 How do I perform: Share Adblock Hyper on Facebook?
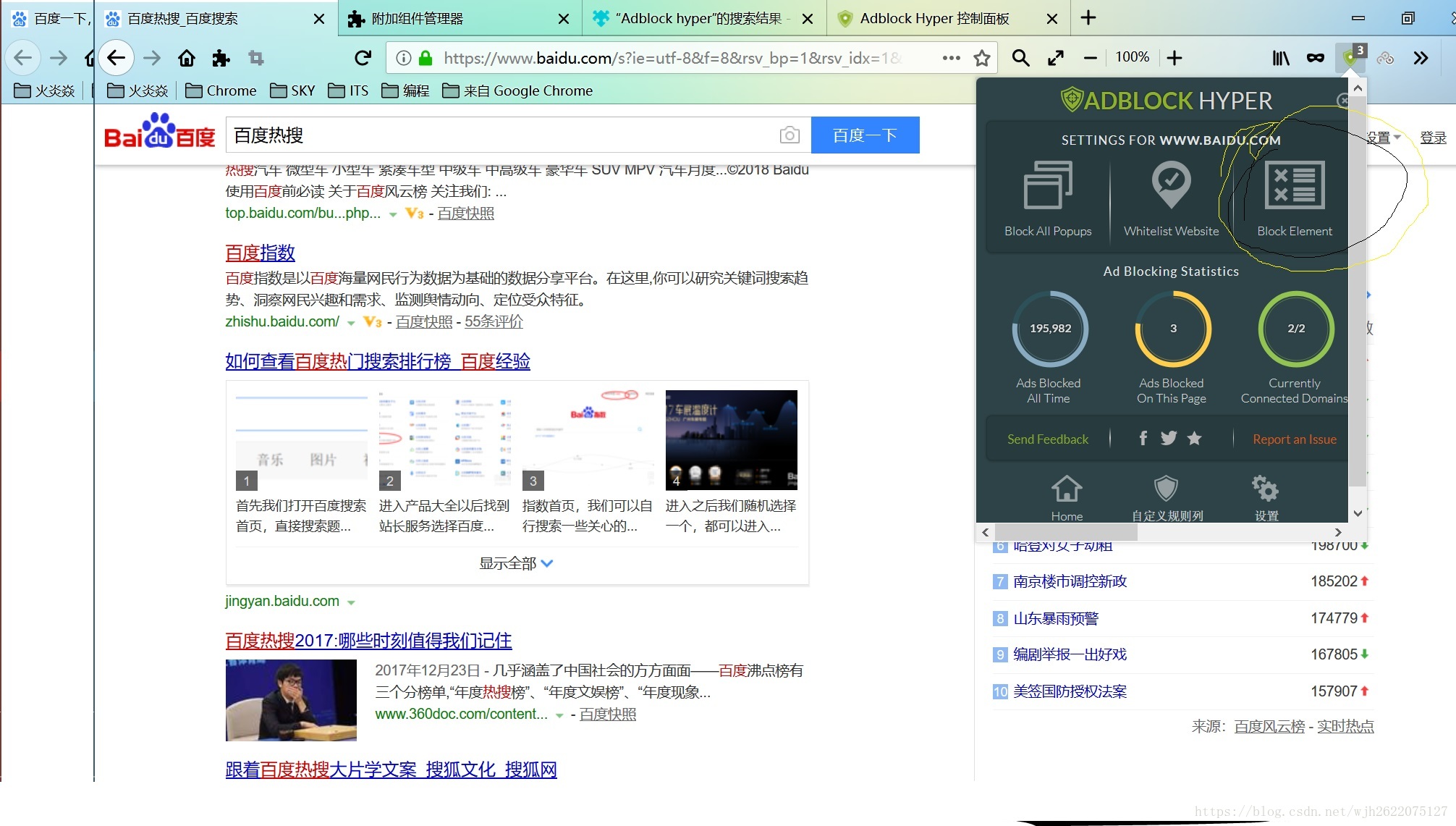[x=1143, y=438]
